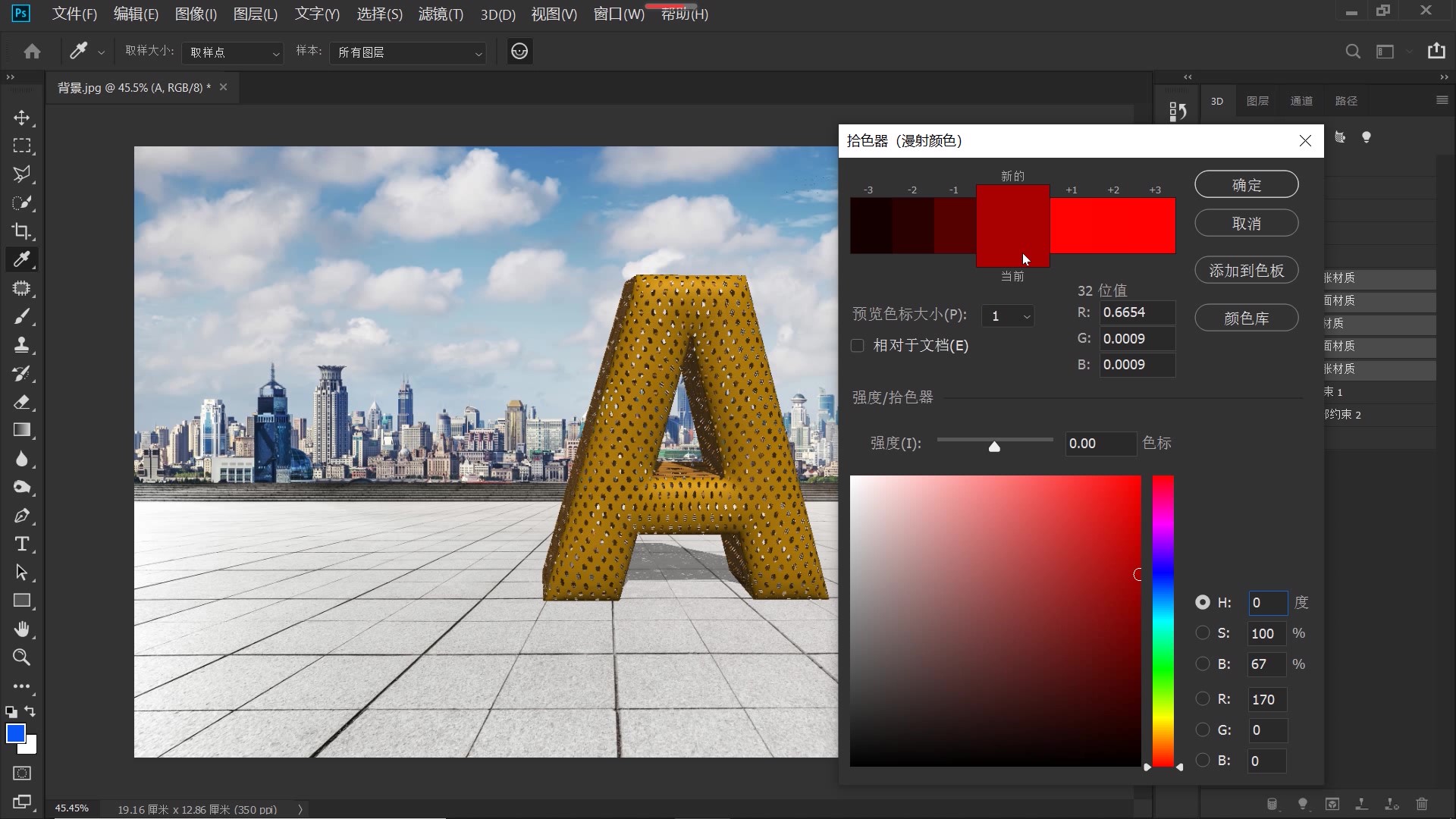The height and width of the screenshot is (819, 1456).
Task: Click the 确定 button
Action: pyautogui.click(x=1247, y=184)
